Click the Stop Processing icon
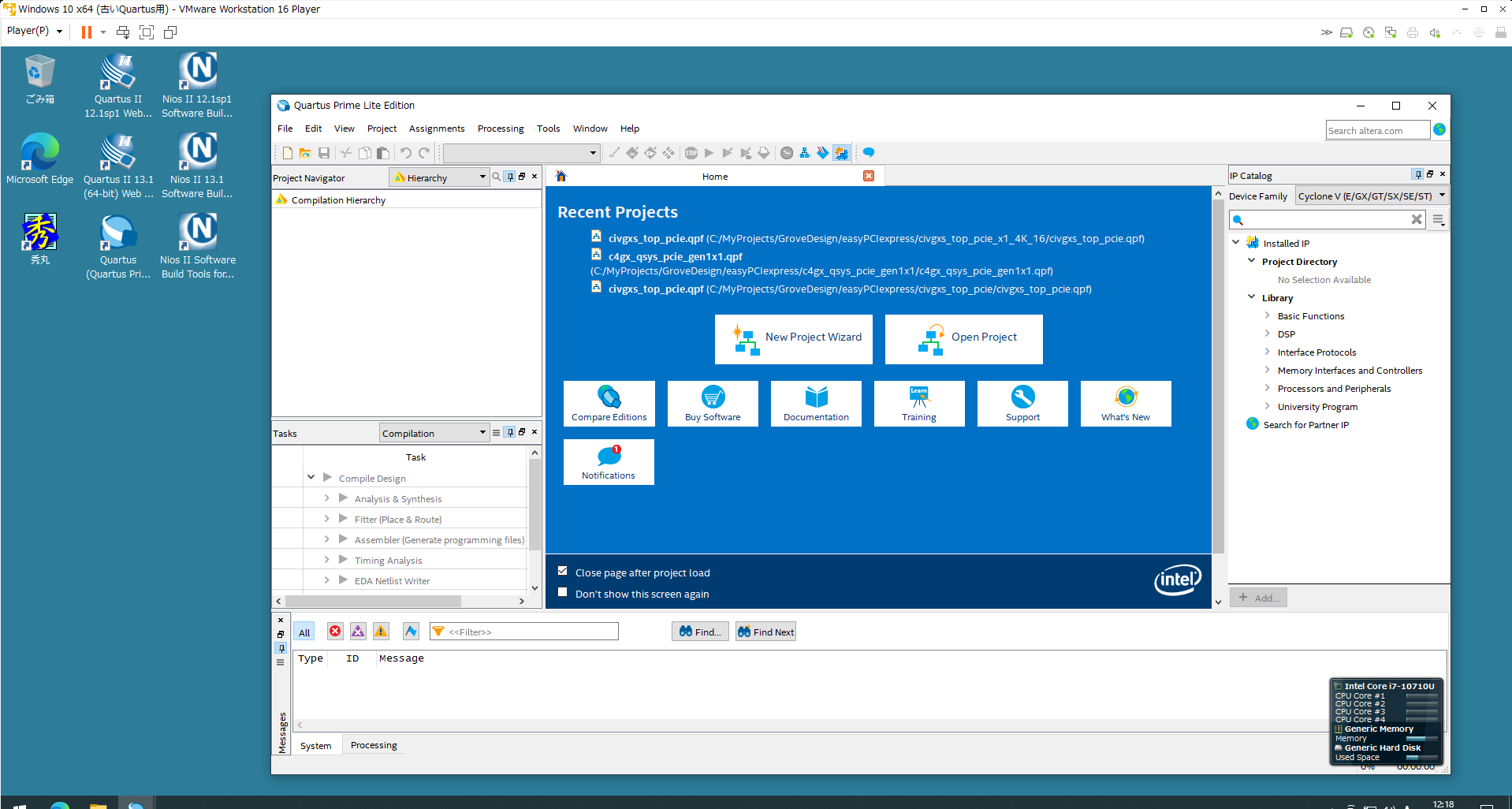This screenshot has width=1512, height=809. pos(691,153)
